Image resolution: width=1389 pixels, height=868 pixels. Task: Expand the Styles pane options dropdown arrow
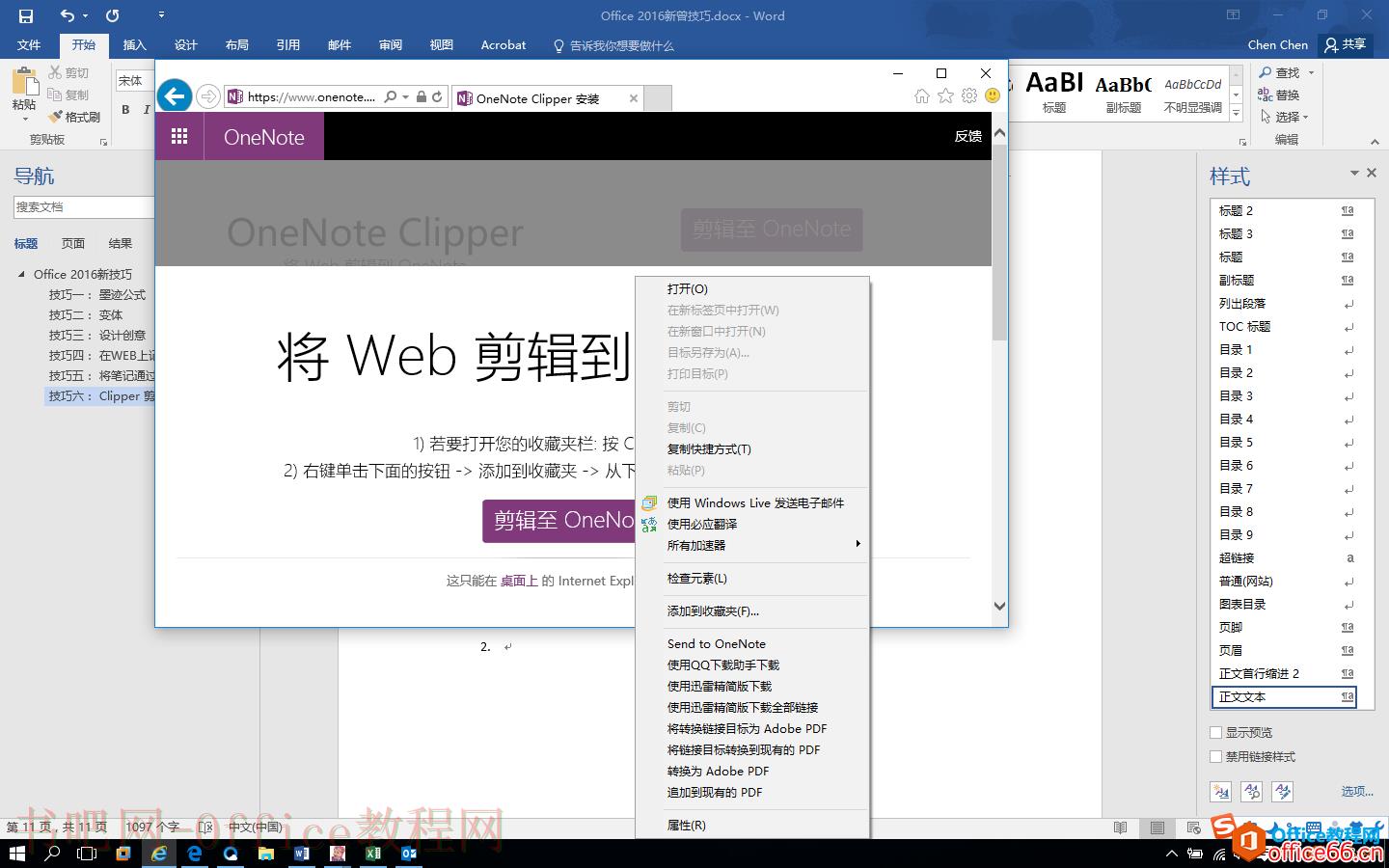coord(1354,174)
